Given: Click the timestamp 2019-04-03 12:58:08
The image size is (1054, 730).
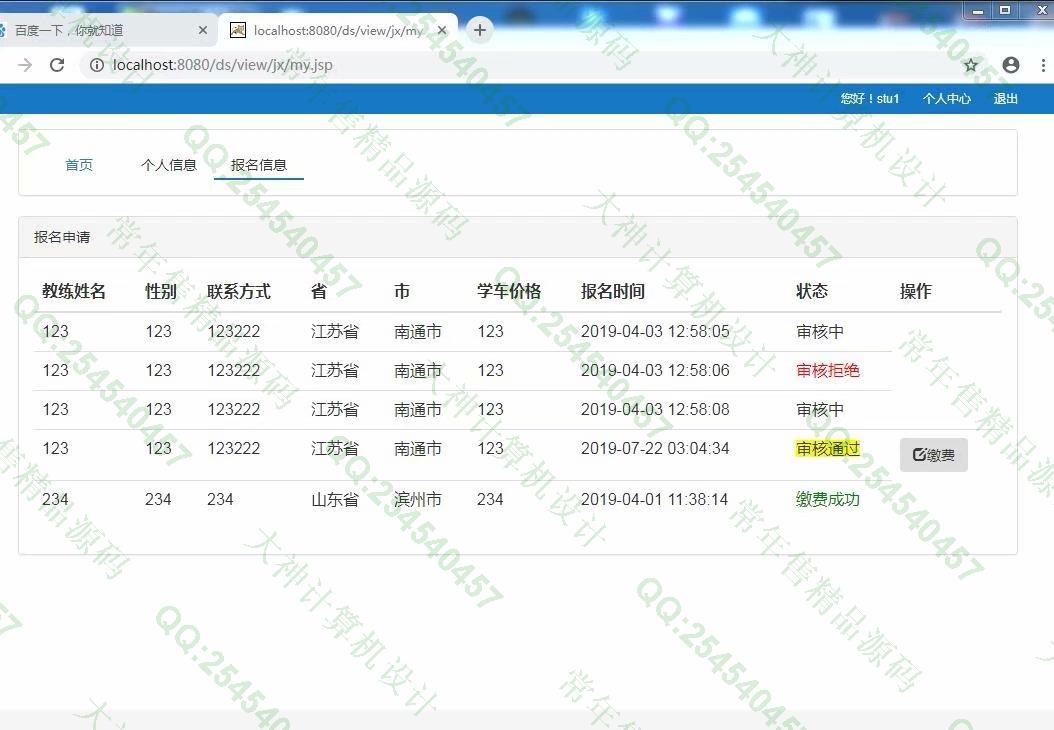Looking at the screenshot, I should point(655,409).
